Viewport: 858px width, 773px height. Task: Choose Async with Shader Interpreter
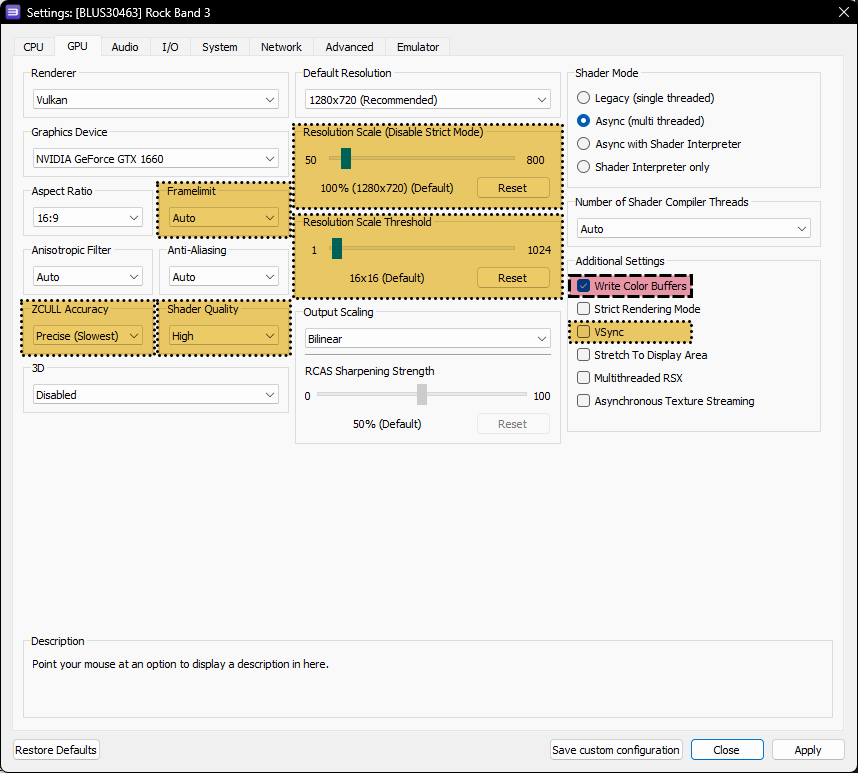pyautogui.click(x=659, y=144)
